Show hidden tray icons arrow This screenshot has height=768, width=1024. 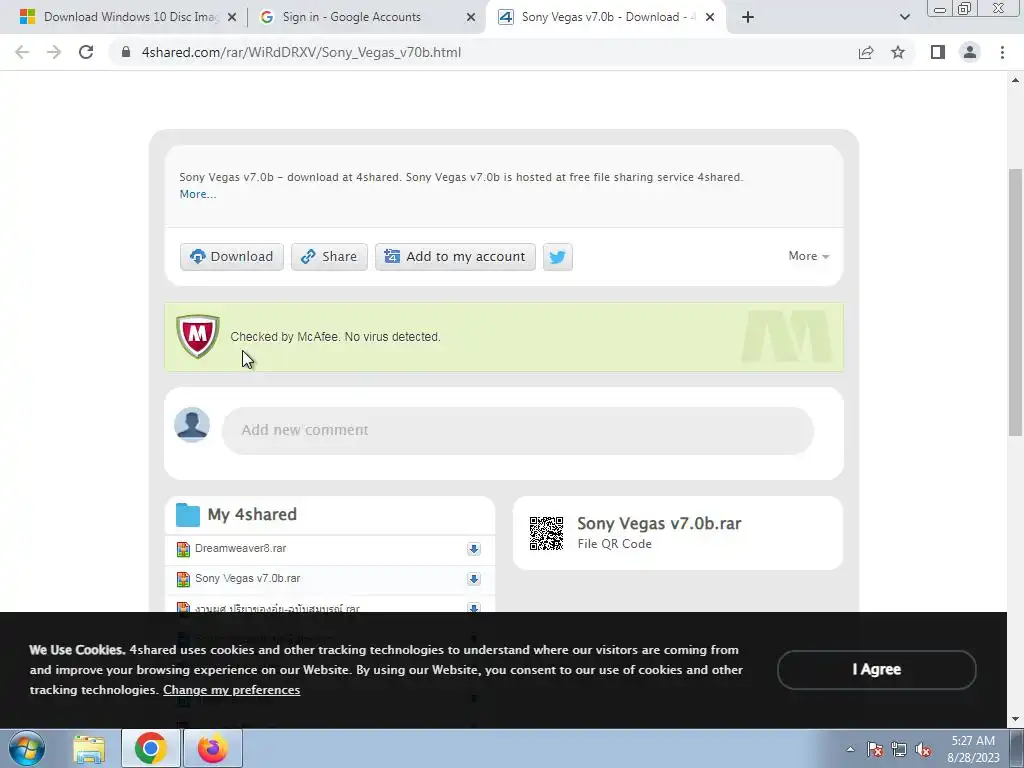(x=850, y=749)
